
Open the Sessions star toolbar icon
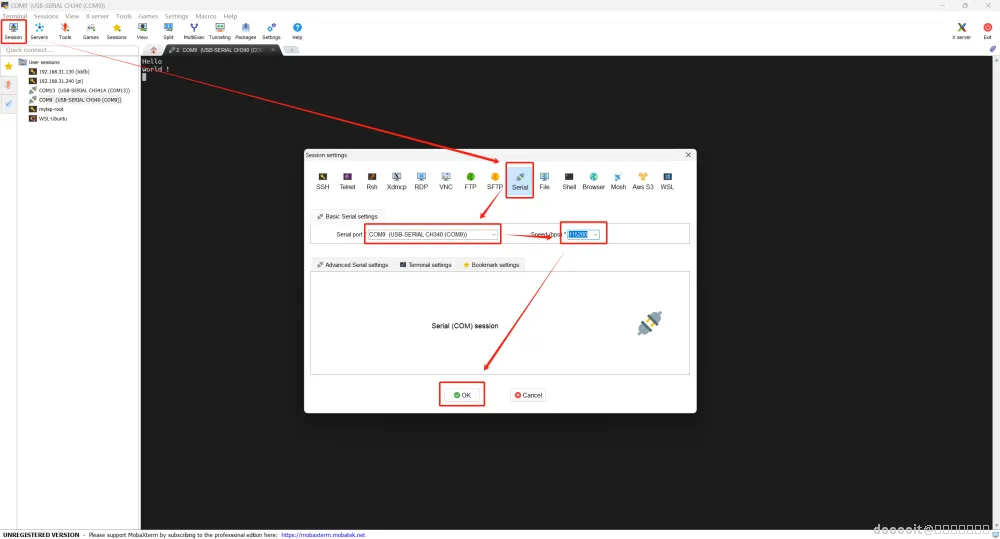(116, 31)
